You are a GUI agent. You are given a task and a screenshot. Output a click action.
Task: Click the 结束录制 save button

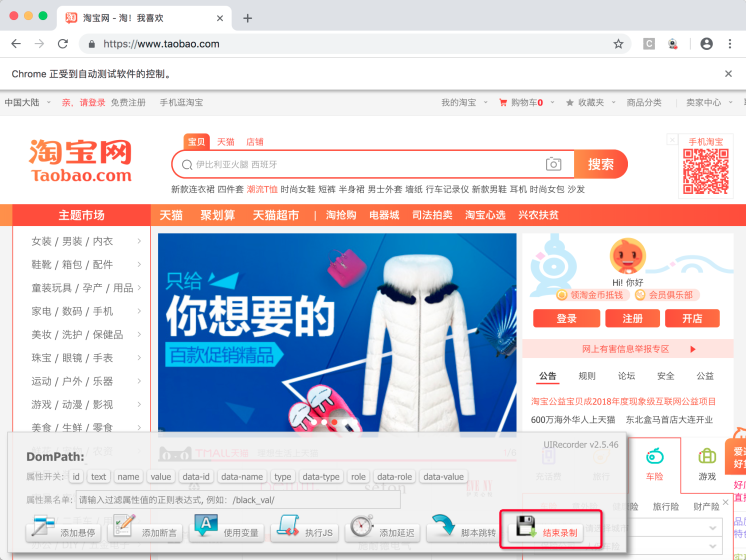point(546,528)
